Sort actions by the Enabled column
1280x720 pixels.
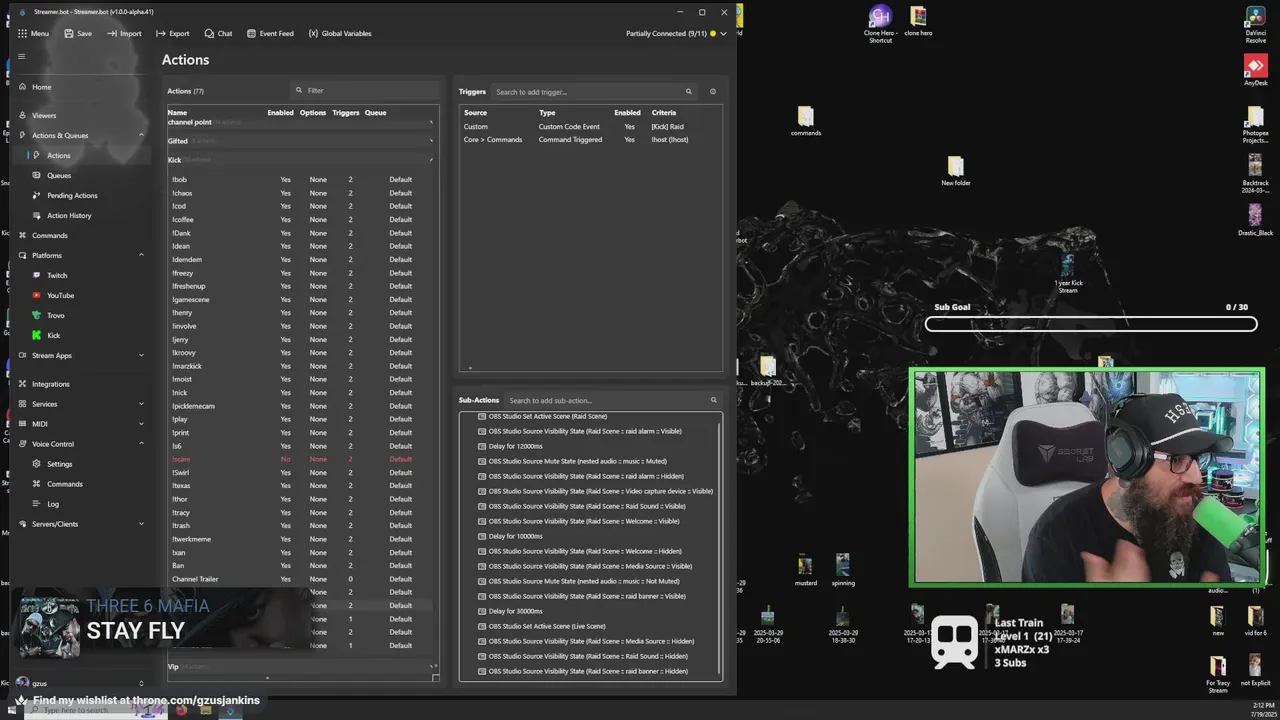coord(280,113)
